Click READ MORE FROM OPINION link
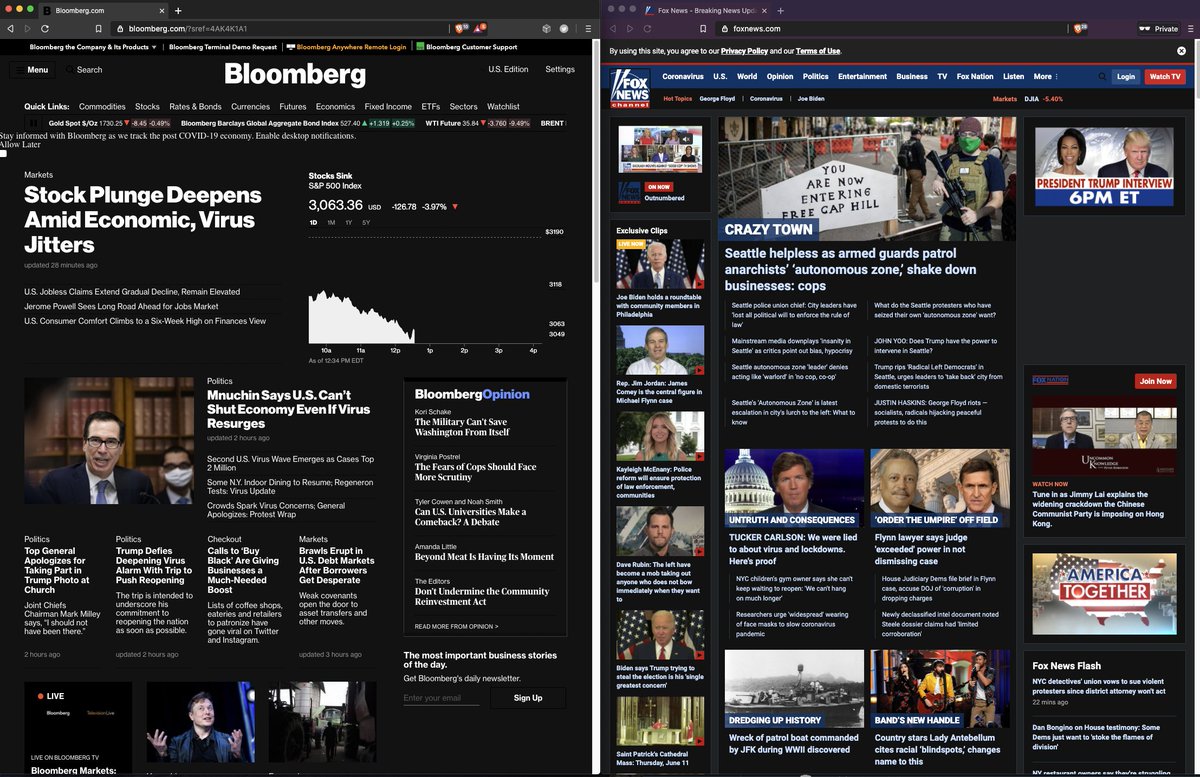The width and height of the screenshot is (1200, 777). [x=456, y=626]
